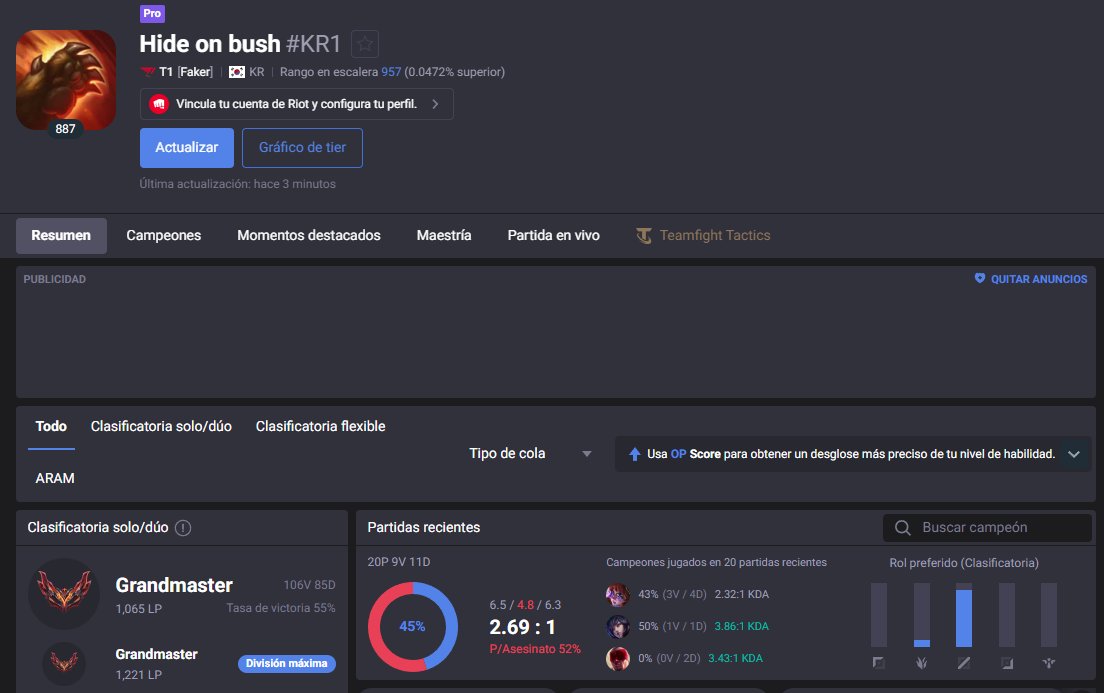The height and width of the screenshot is (693, 1104).
Task: Select the champion icon with 0% win rate
Action: click(x=617, y=658)
